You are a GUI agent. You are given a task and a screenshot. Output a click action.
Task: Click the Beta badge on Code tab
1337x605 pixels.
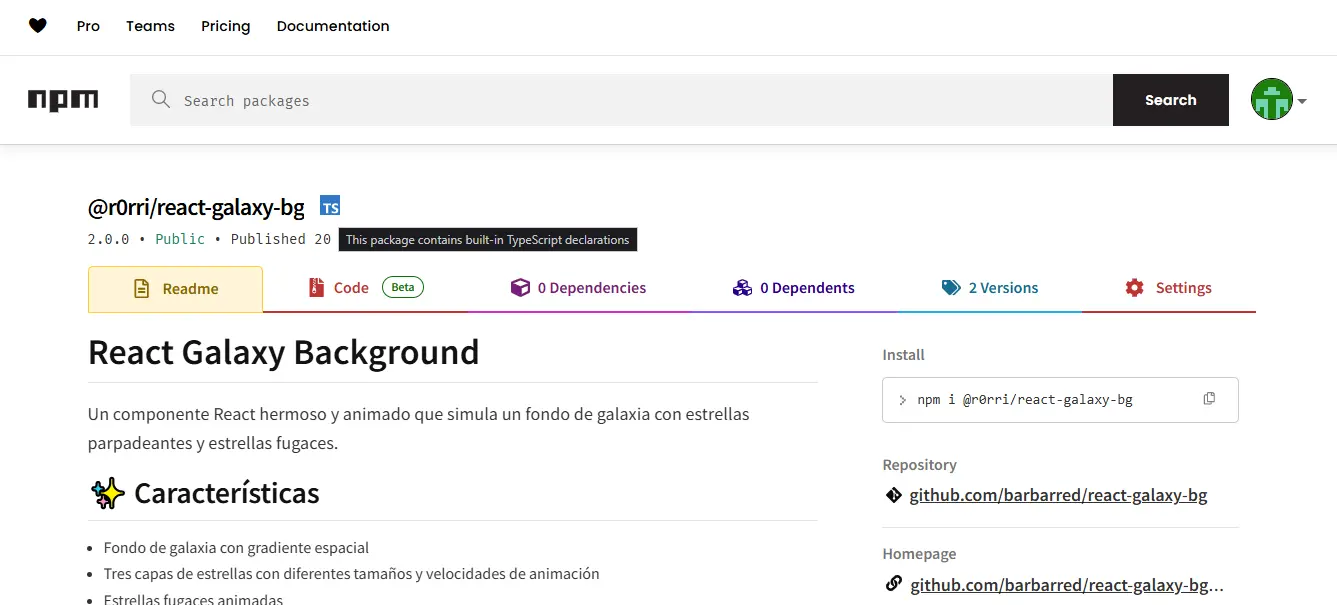(x=403, y=287)
